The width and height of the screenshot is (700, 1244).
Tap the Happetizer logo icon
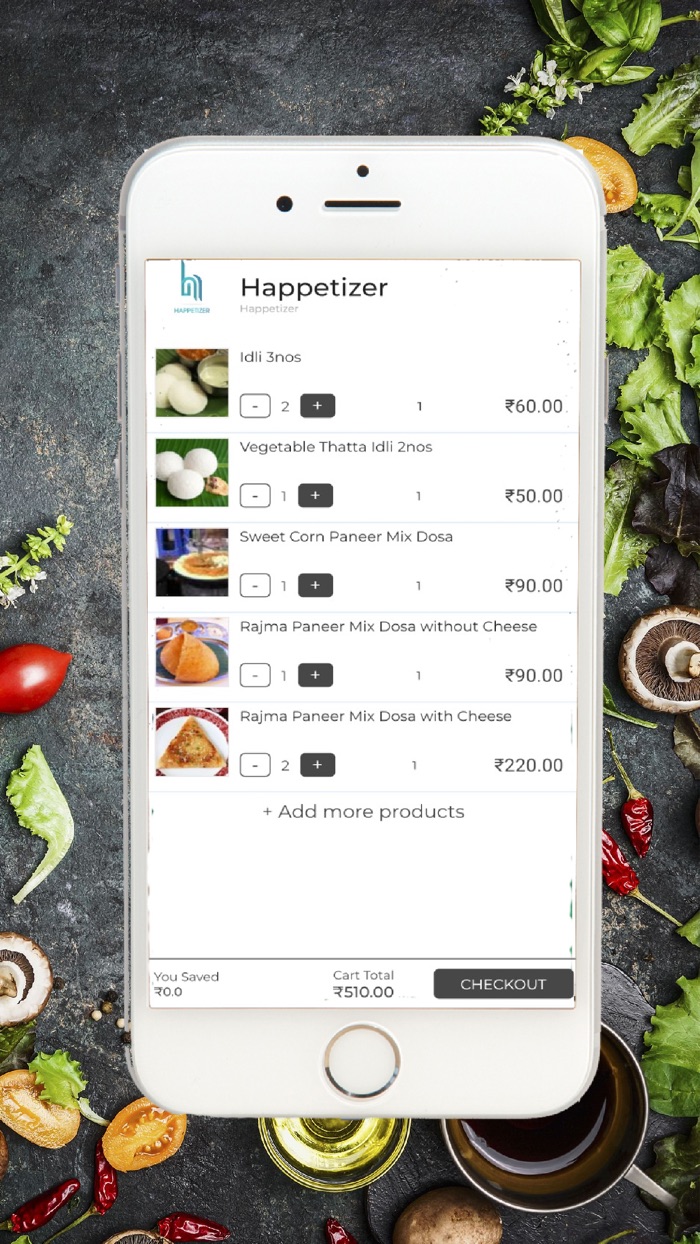[191, 288]
